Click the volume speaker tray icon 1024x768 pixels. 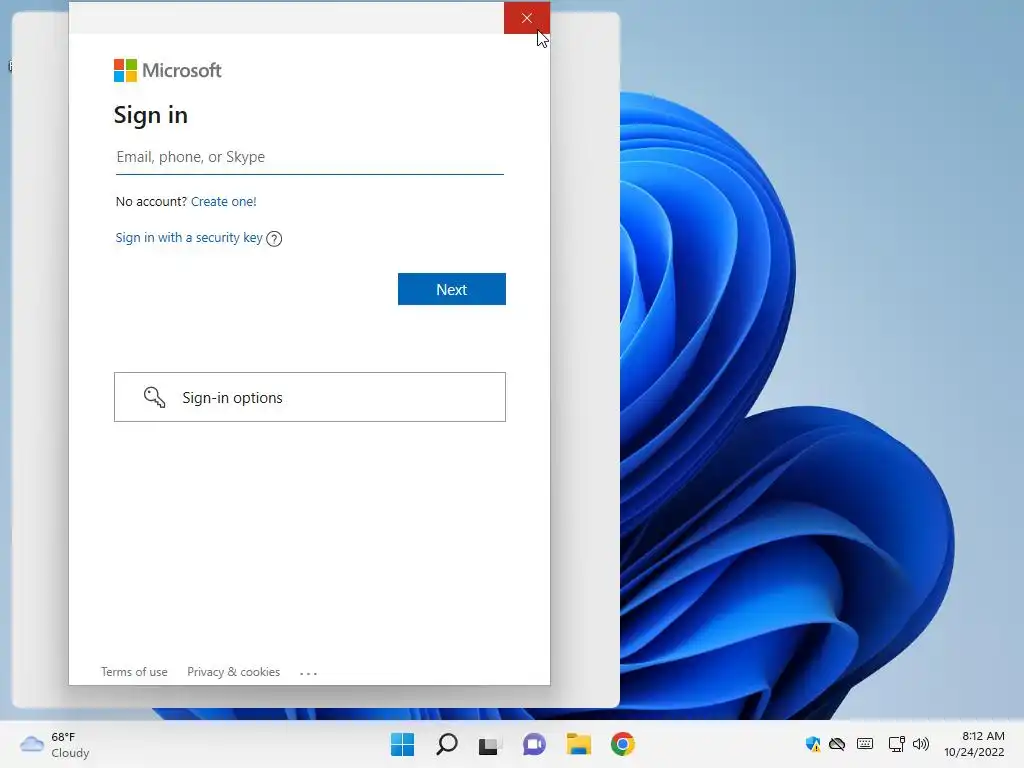click(x=921, y=744)
